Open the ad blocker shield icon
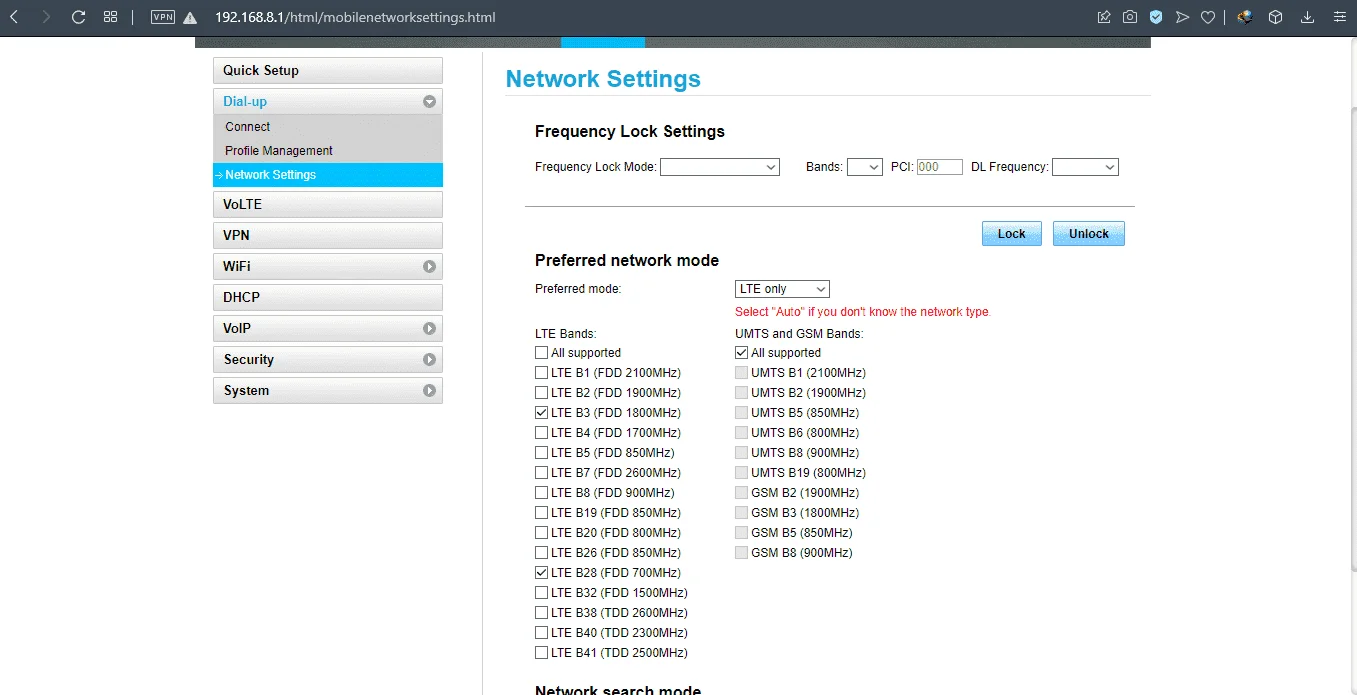The image size is (1357, 695). pyautogui.click(x=1156, y=17)
